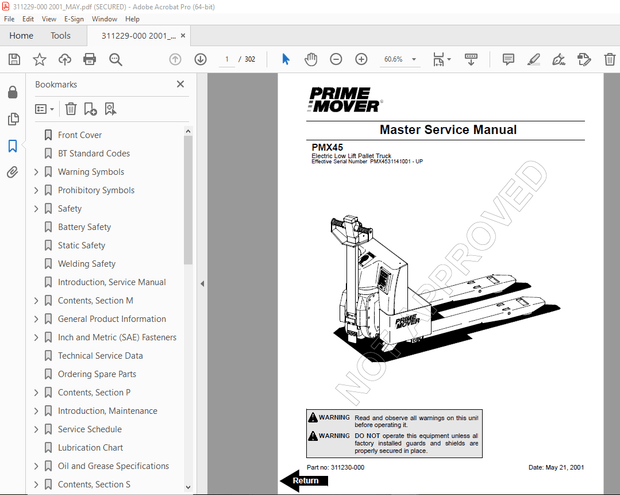Open the E-Sign menu
Viewport: 620px width, 495px height.
[74, 19]
